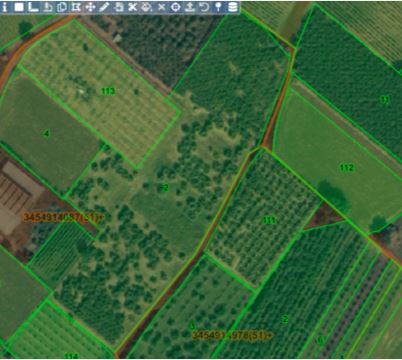Select the pencil edit tool
Screen dimensions: 402x360
(104, 7)
